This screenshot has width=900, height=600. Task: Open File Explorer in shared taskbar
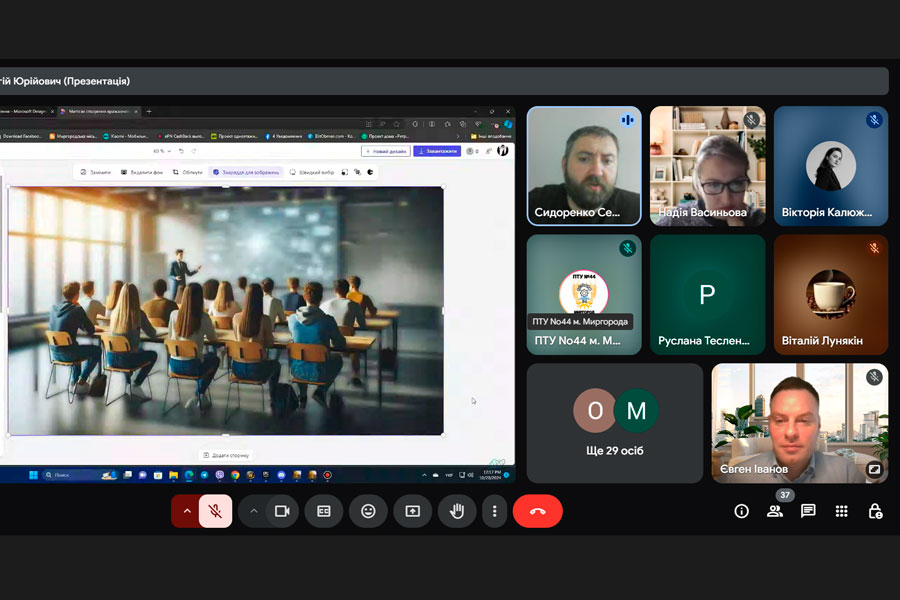coord(173,475)
